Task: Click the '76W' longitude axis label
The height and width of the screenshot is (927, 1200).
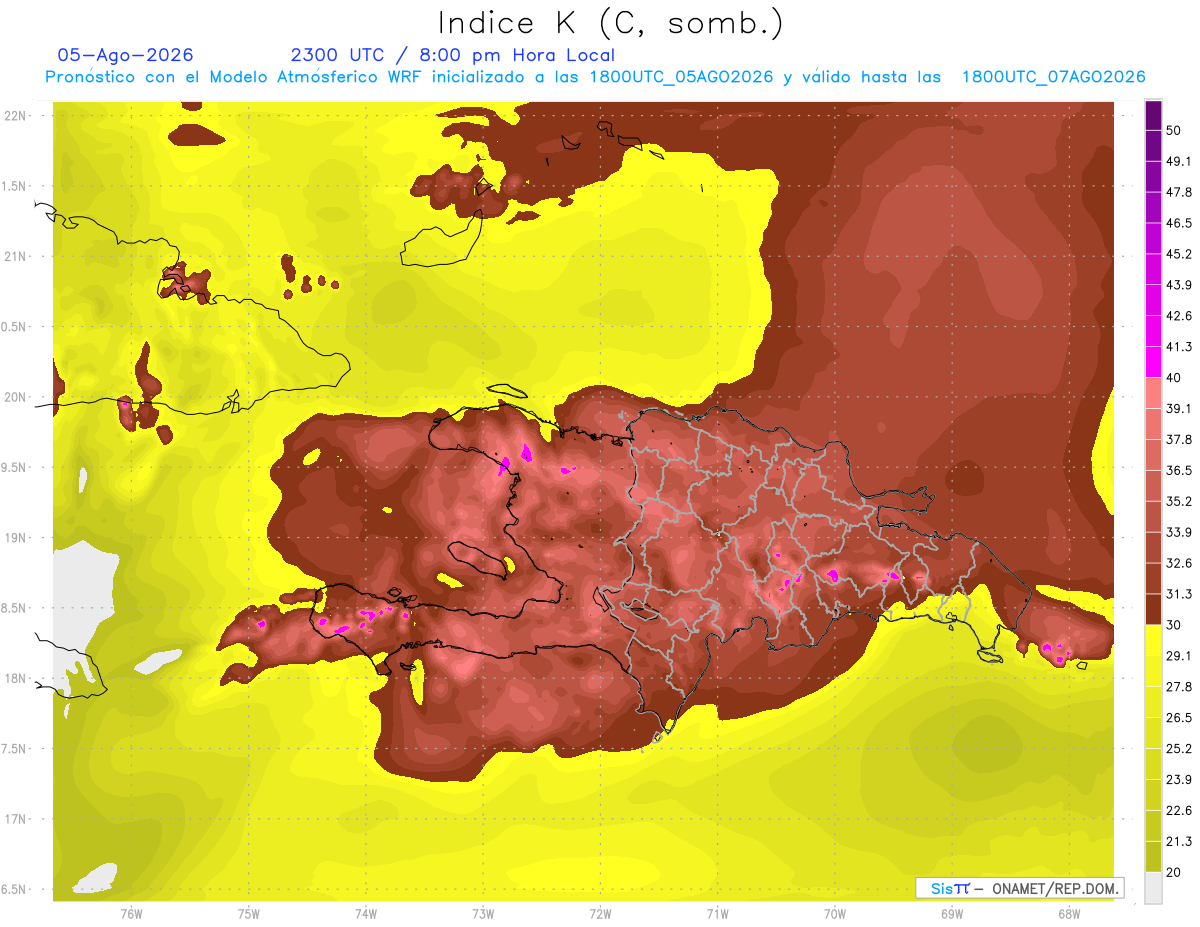Action: pyautogui.click(x=131, y=914)
